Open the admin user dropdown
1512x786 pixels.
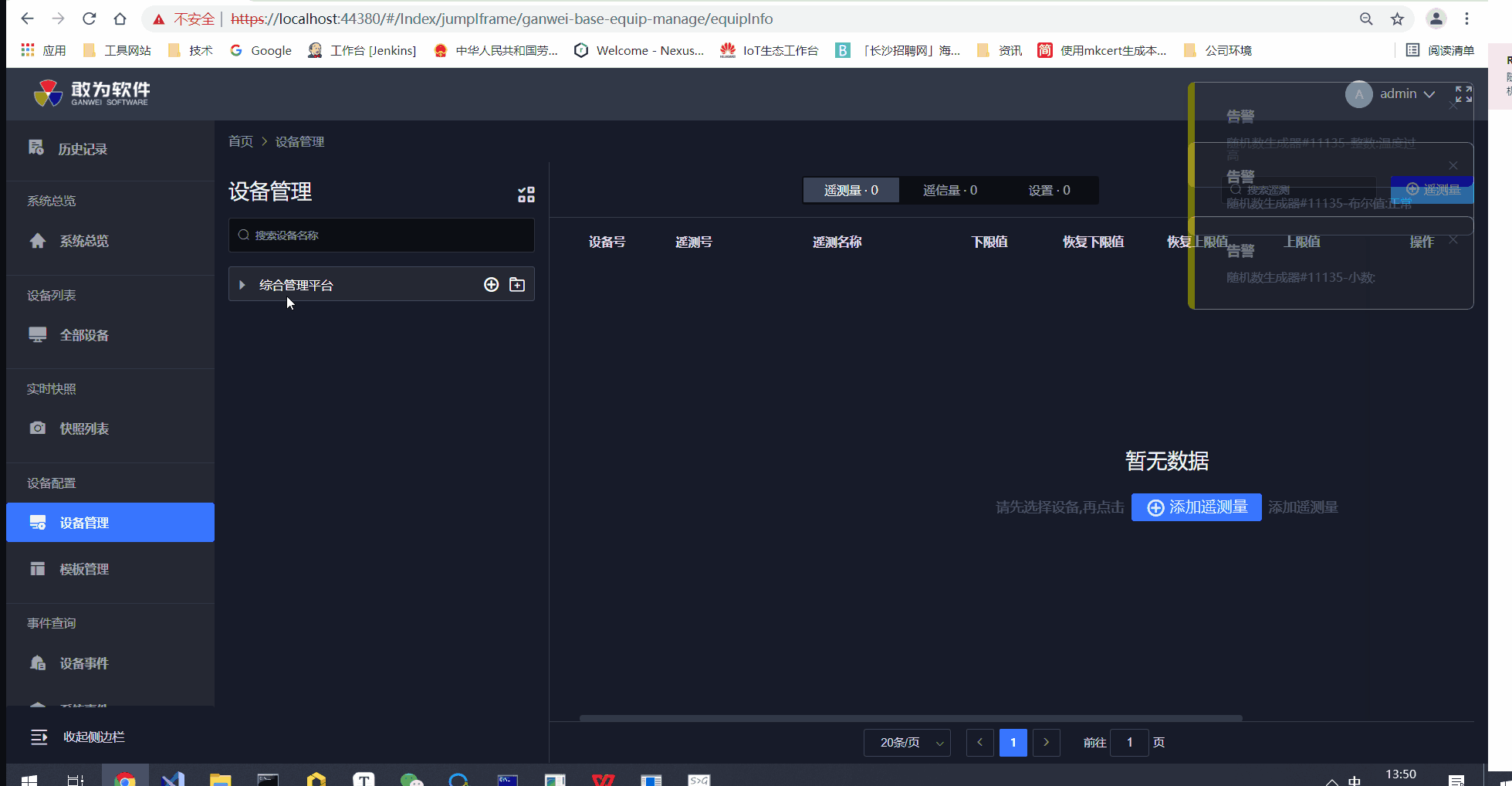tap(1391, 94)
